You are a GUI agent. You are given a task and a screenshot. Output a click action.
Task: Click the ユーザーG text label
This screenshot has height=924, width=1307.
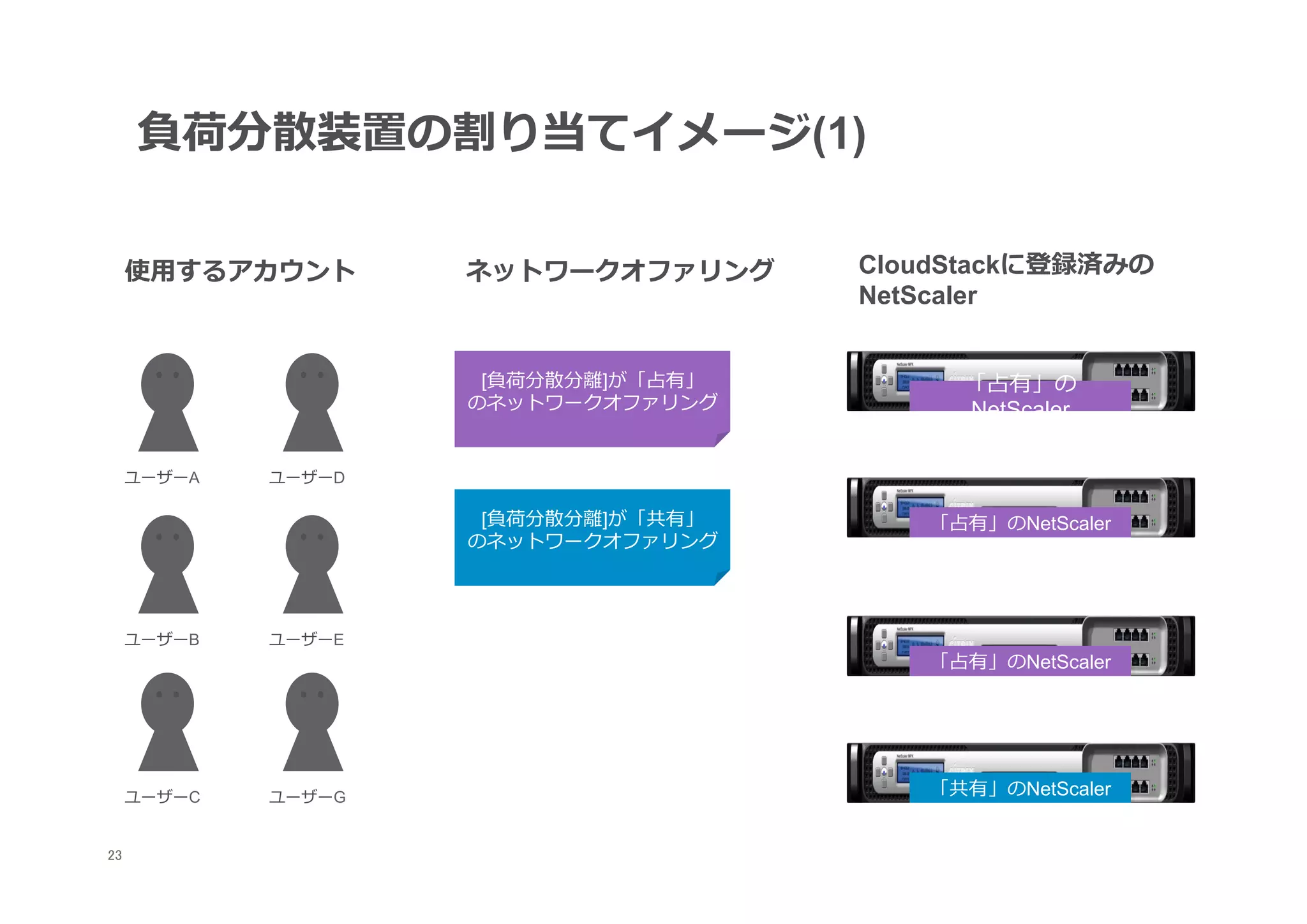(x=307, y=797)
